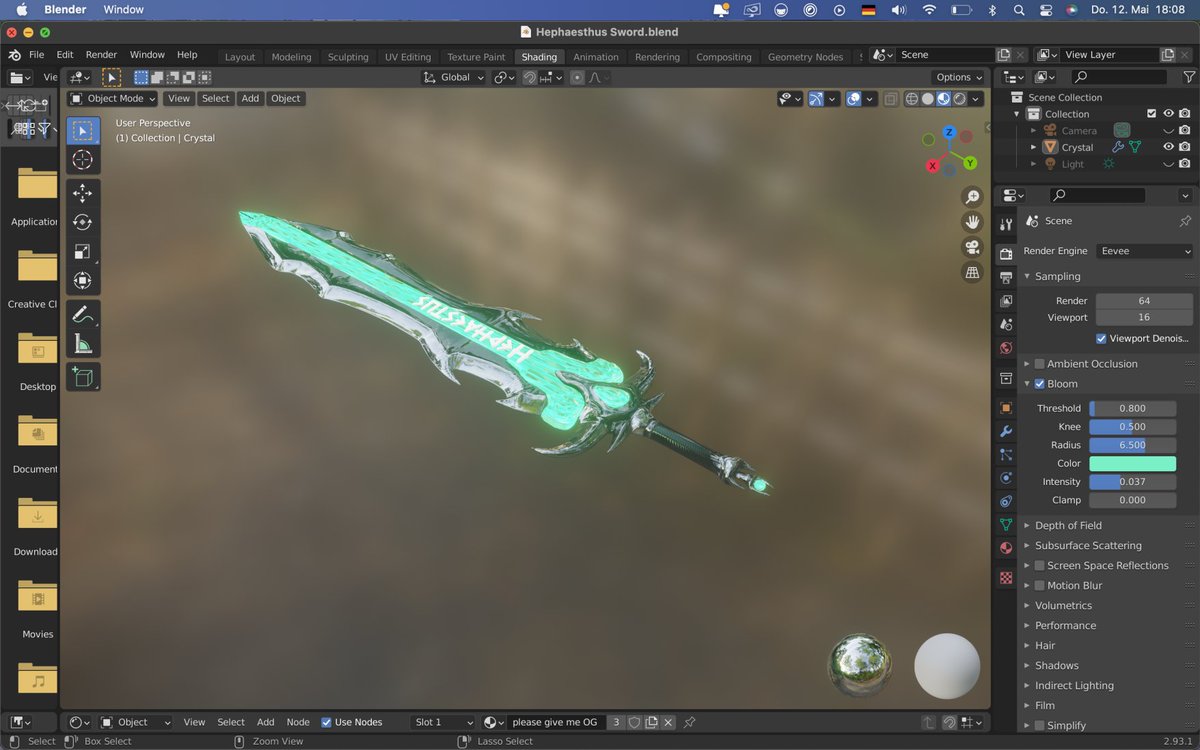The image size is (1200, 750).
Task: Activate the Transform tool
Action: 83,281
